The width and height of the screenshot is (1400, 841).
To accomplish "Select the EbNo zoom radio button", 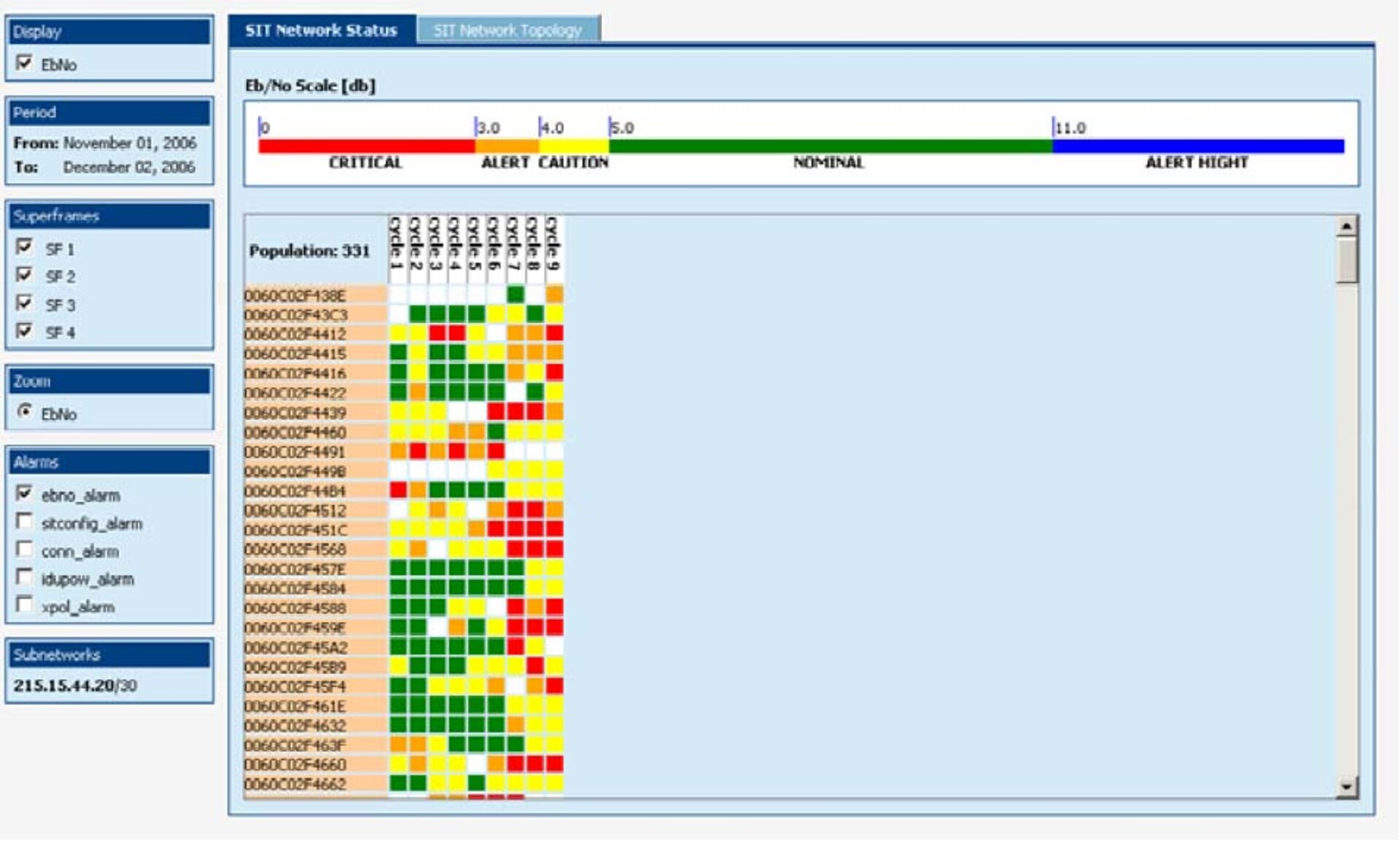I will pyautogui.click(x=25, y=412).
